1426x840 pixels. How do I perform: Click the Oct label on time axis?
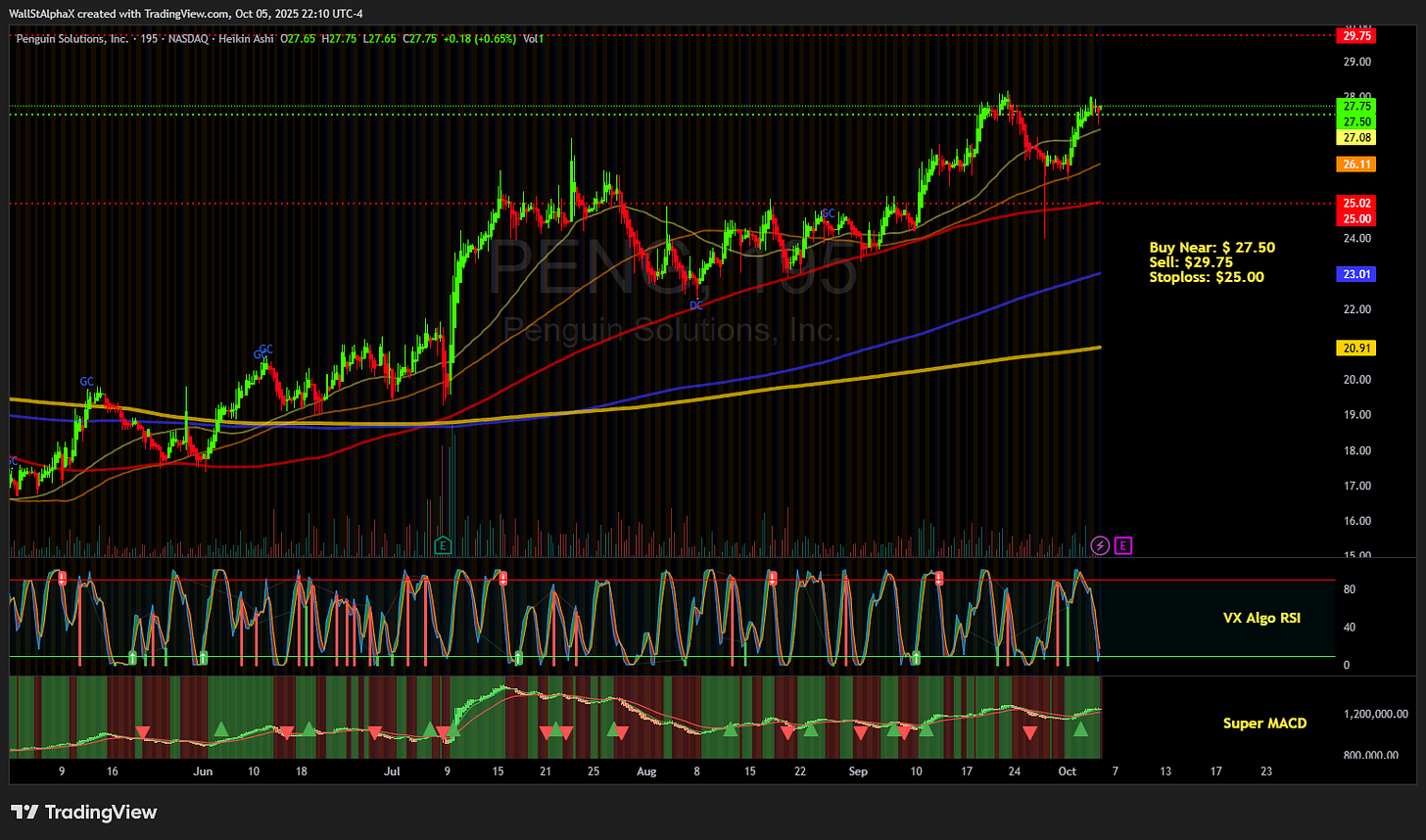(1068, 771)
